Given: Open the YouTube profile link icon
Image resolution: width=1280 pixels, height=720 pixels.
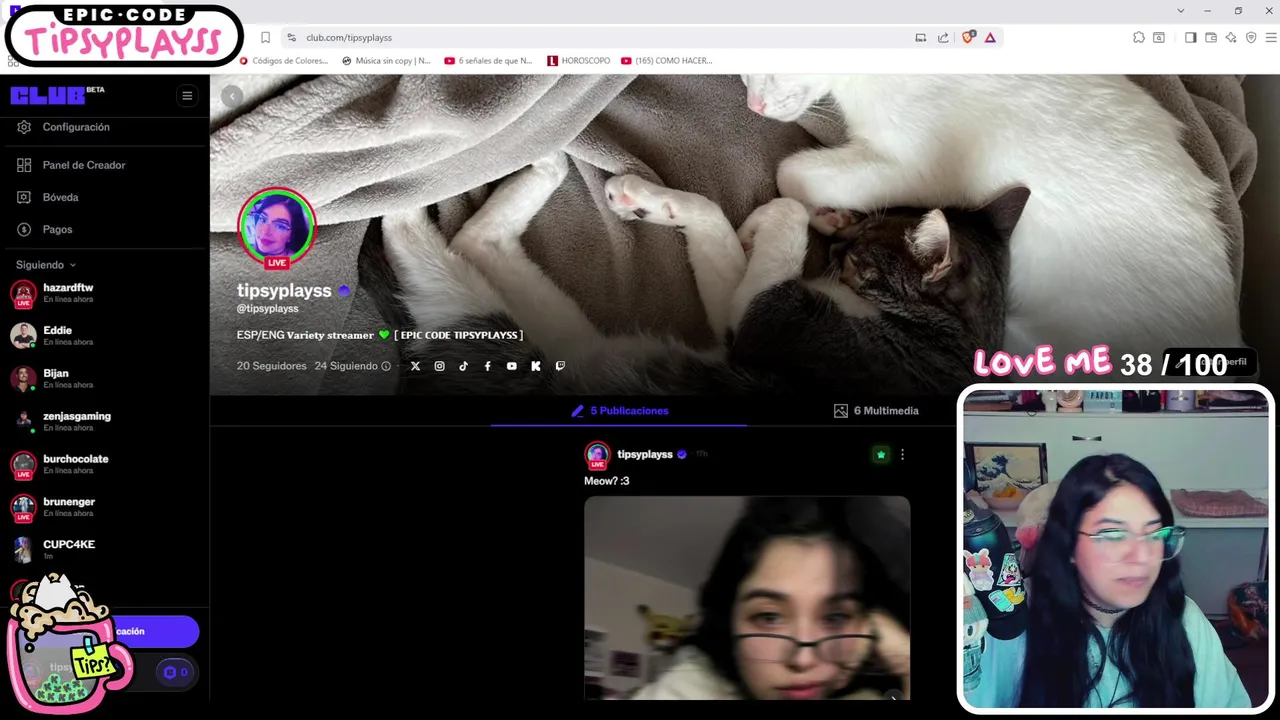Looking at the screenshot, I should 511,366.
